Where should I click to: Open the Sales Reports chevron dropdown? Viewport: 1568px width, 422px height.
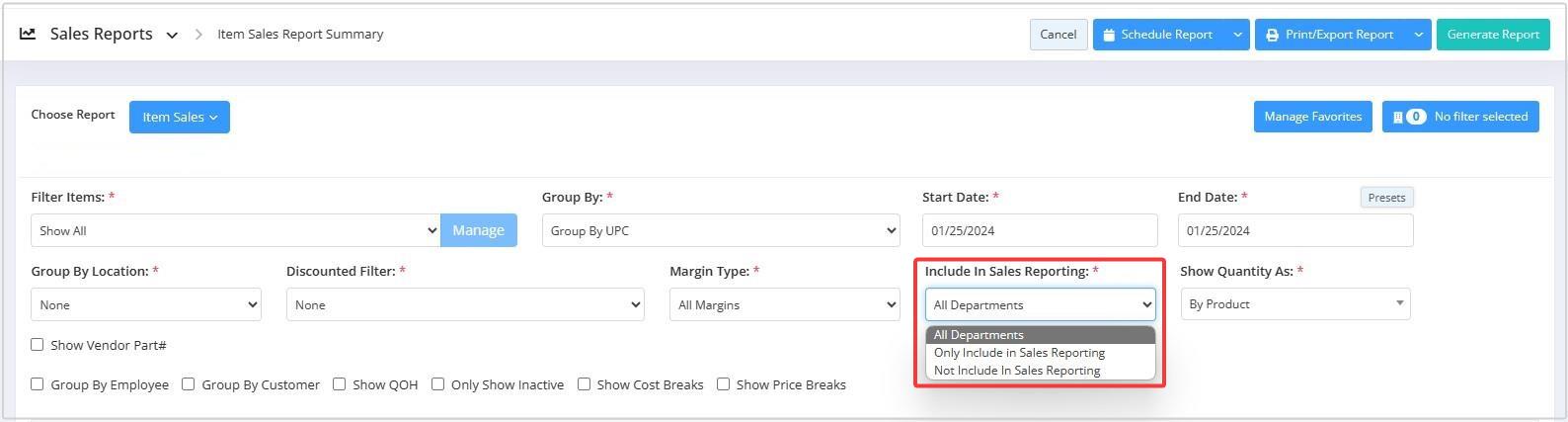click(x=172, y=35)
